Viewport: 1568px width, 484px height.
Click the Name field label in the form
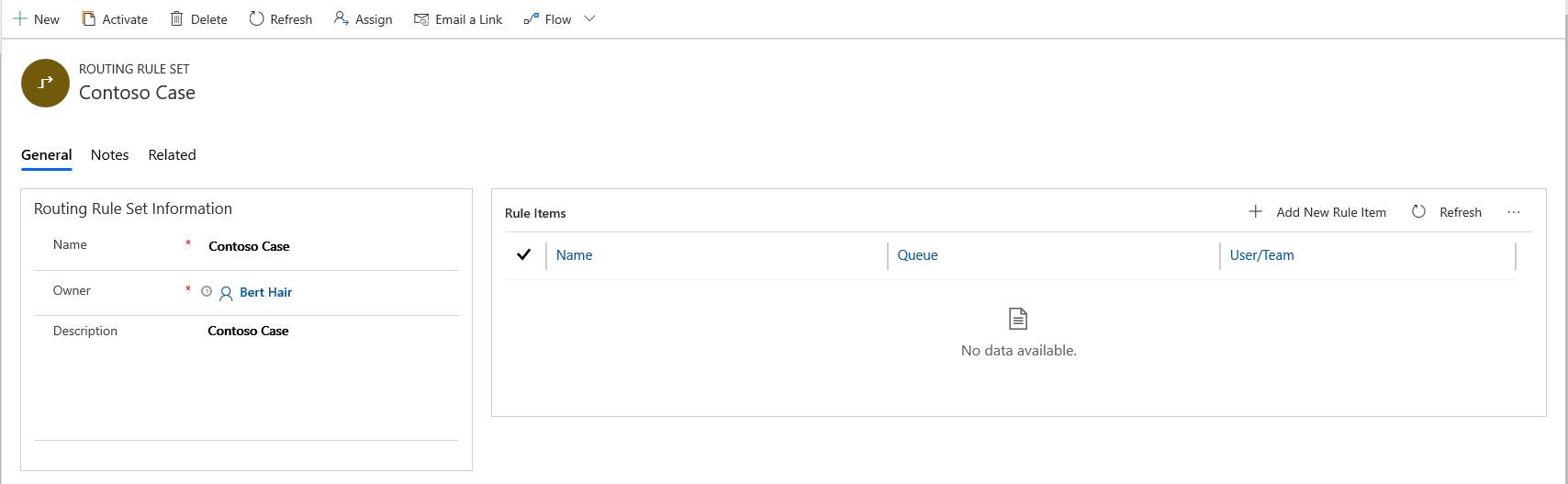point(70,244)
